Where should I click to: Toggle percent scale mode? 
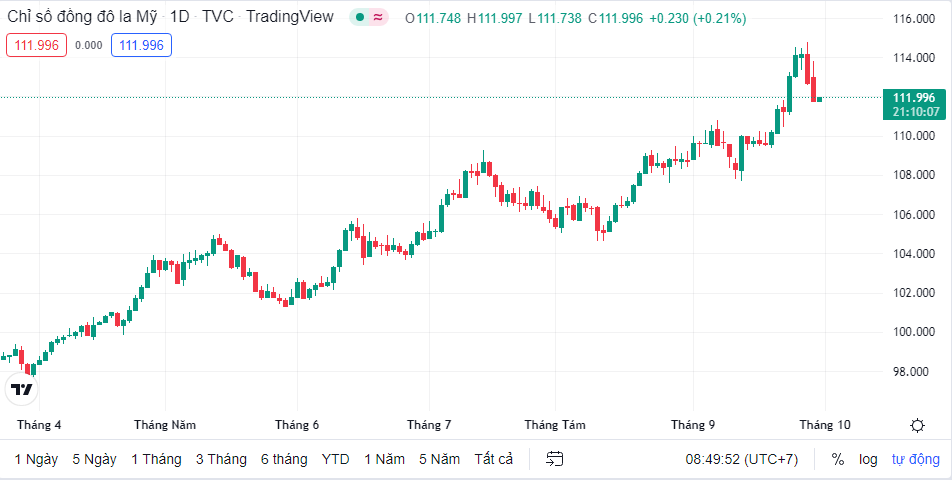pyautogui.click(x=837, y=459)
